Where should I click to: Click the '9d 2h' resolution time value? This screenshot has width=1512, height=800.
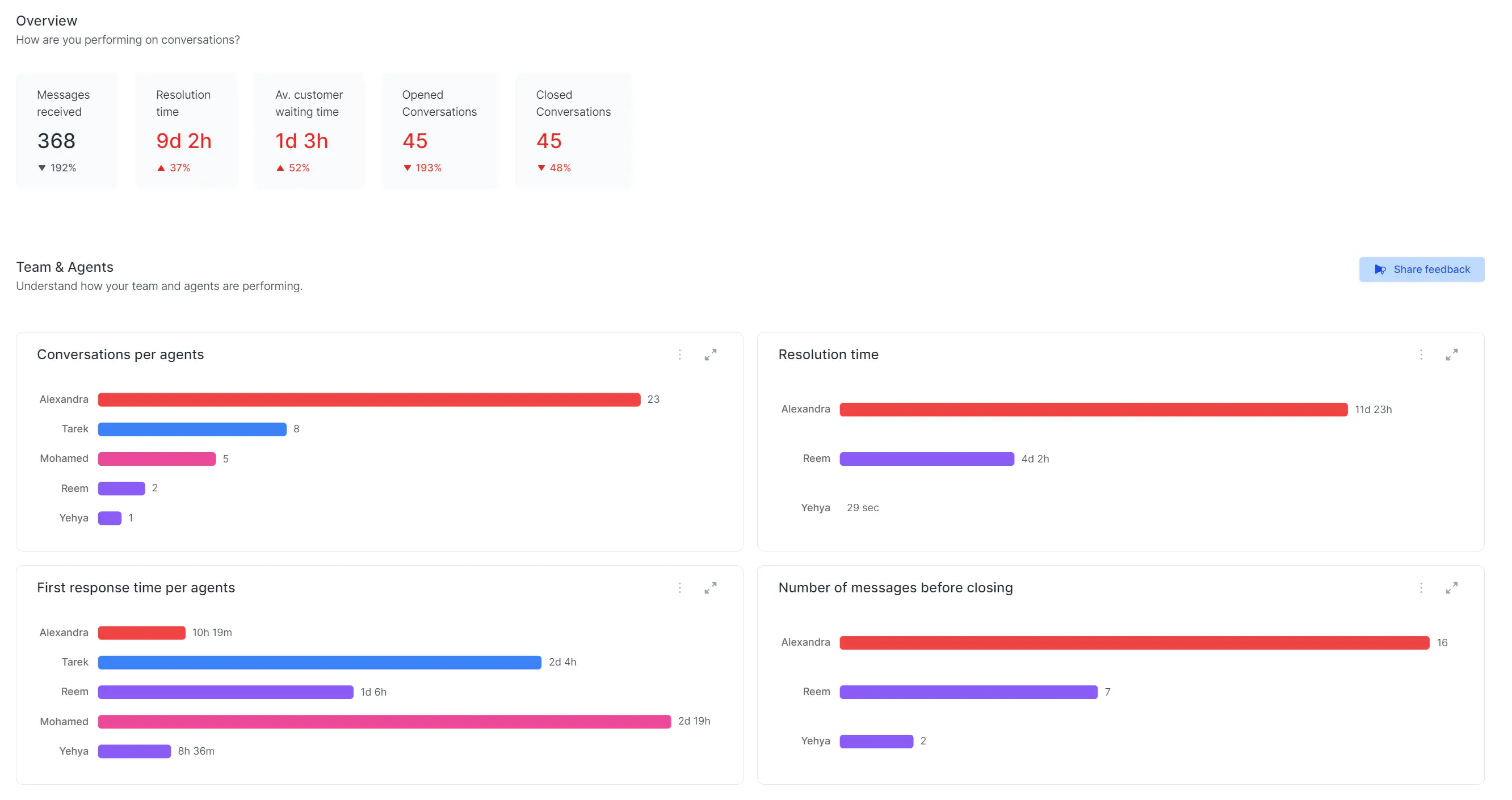184,141
